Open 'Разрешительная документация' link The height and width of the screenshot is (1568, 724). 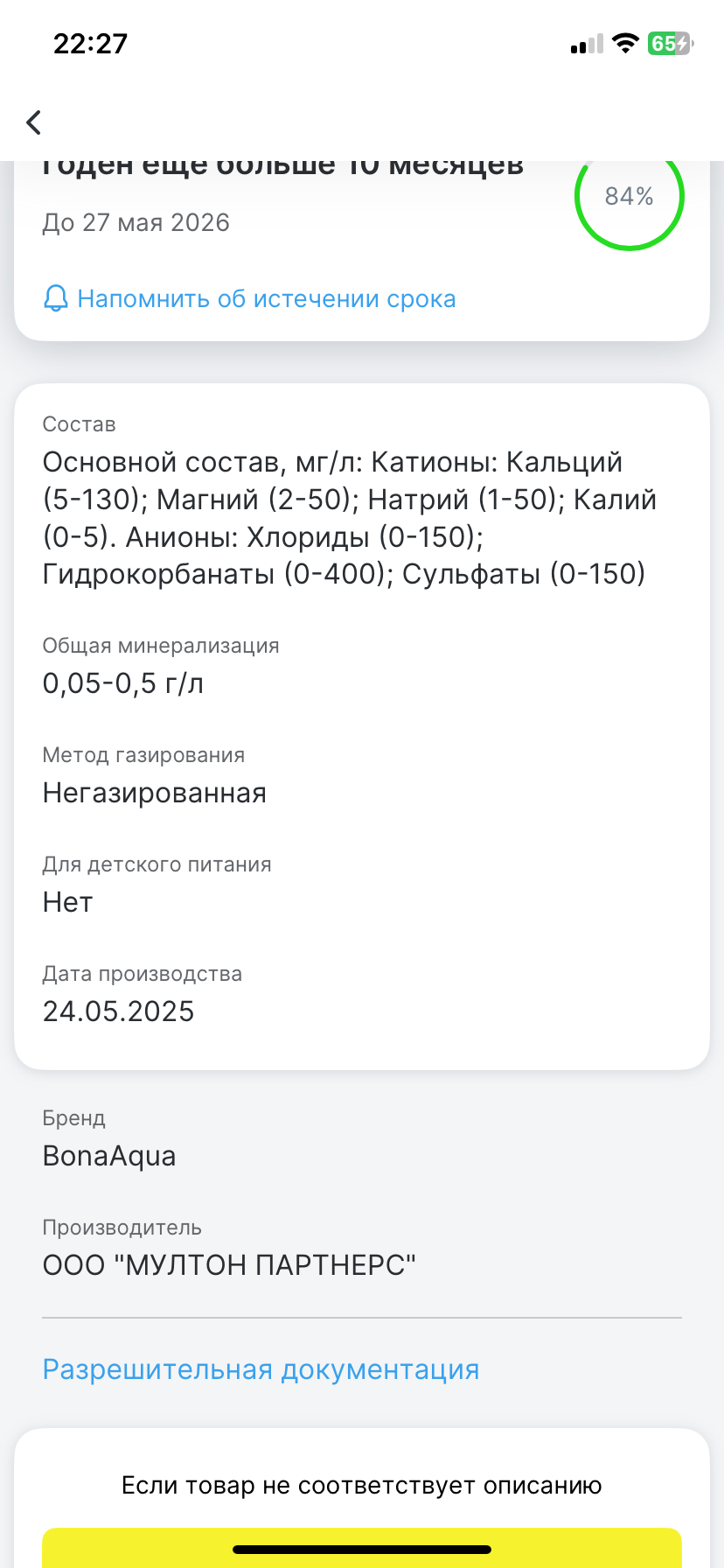[x=261, y=1369]
